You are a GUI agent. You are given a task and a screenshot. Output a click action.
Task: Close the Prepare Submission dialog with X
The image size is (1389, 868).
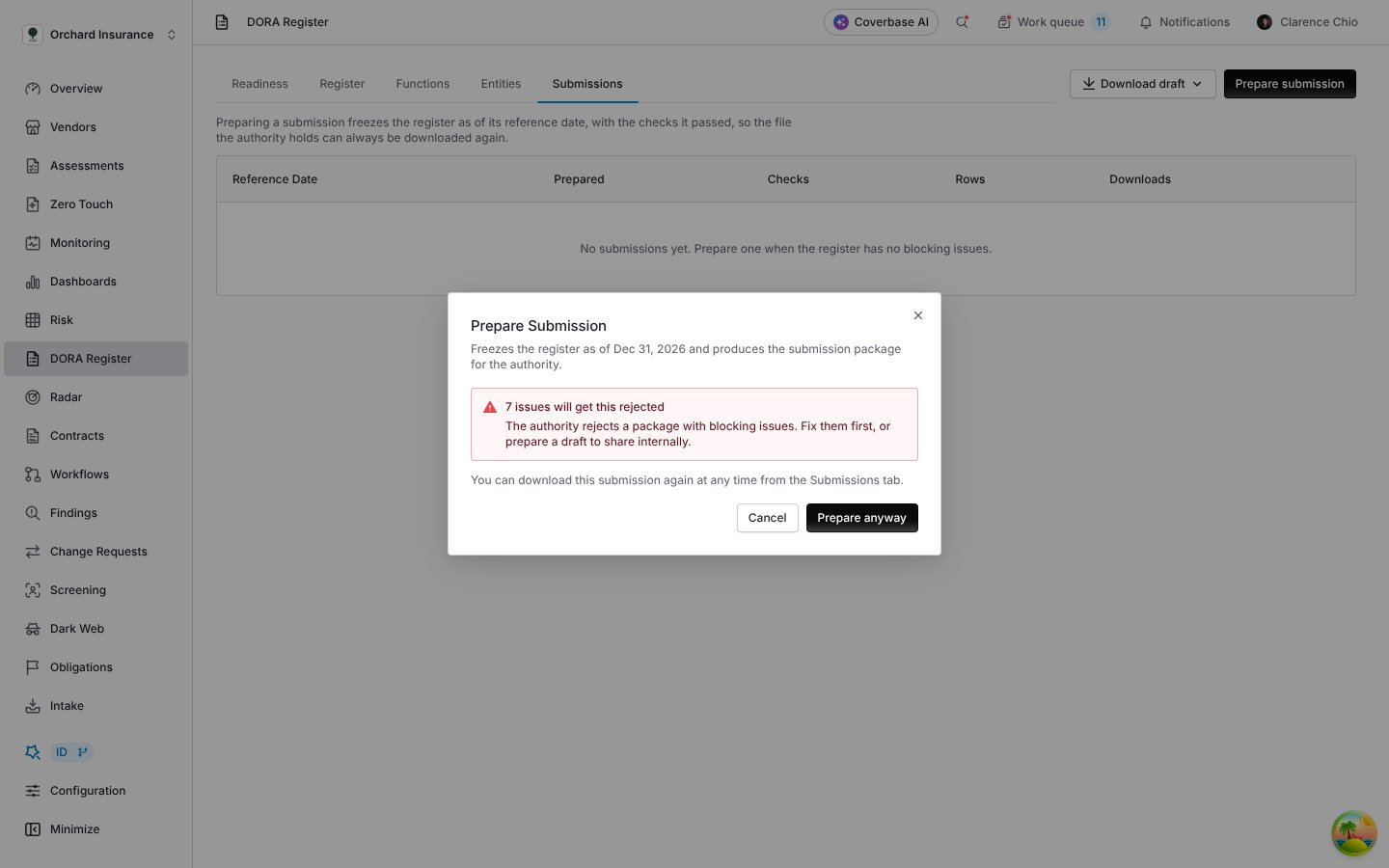pyautogui.click(x=918, y=315)
